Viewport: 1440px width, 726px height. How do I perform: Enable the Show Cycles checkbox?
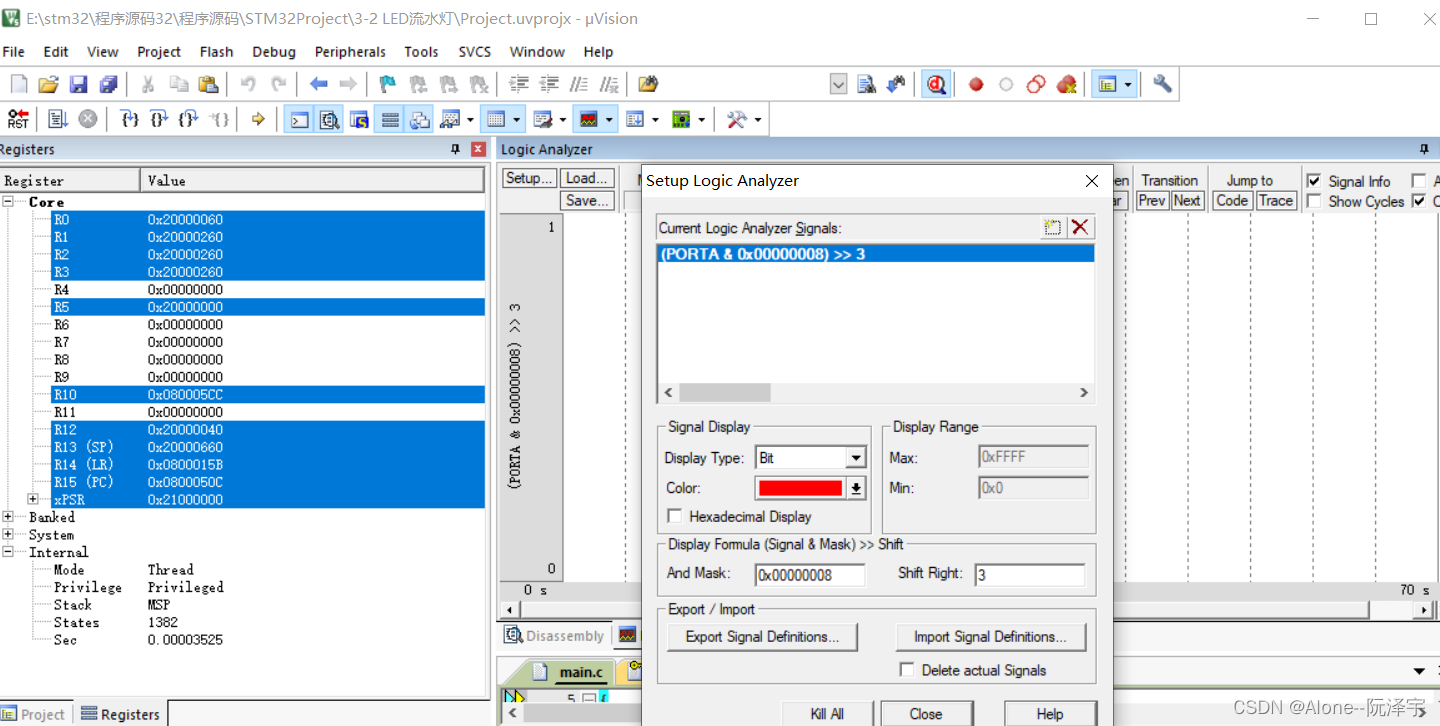point(1314,201)
